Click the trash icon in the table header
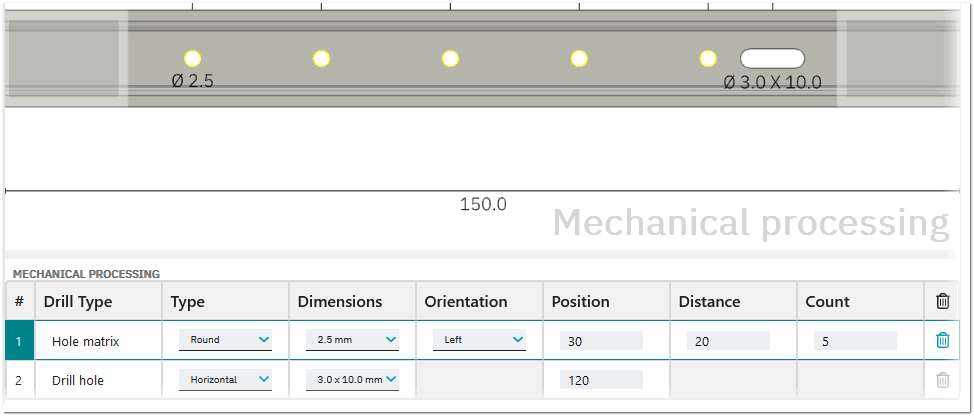The width and height of the screenshot is (974, 416). click(x=942, y=301)
